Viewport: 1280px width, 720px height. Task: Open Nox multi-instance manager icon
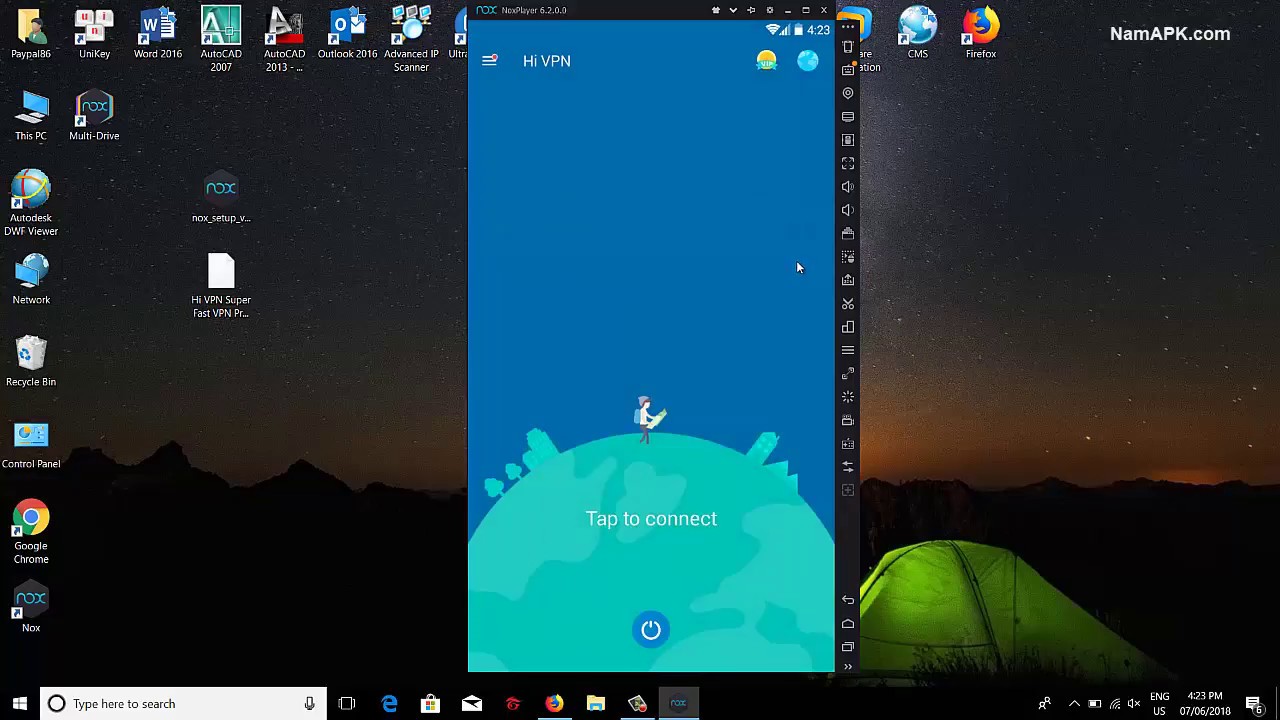[848, 327]
